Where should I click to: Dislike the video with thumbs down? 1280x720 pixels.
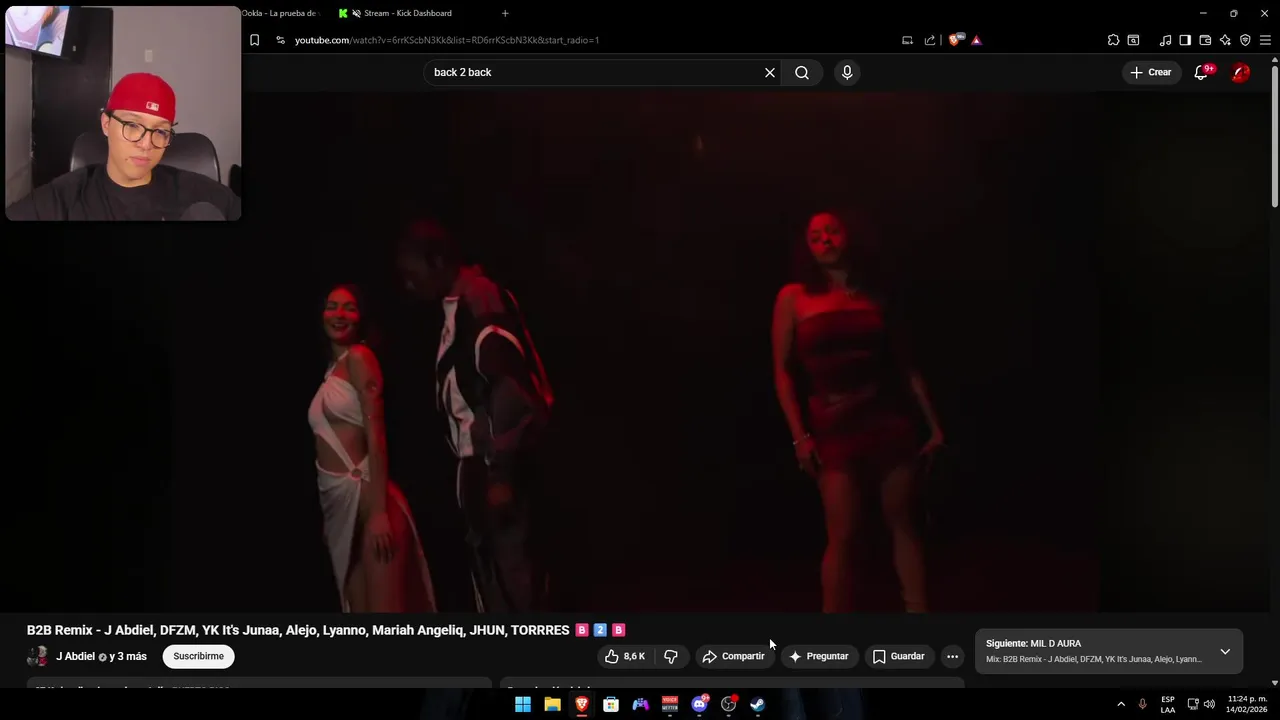coord(671,656)
